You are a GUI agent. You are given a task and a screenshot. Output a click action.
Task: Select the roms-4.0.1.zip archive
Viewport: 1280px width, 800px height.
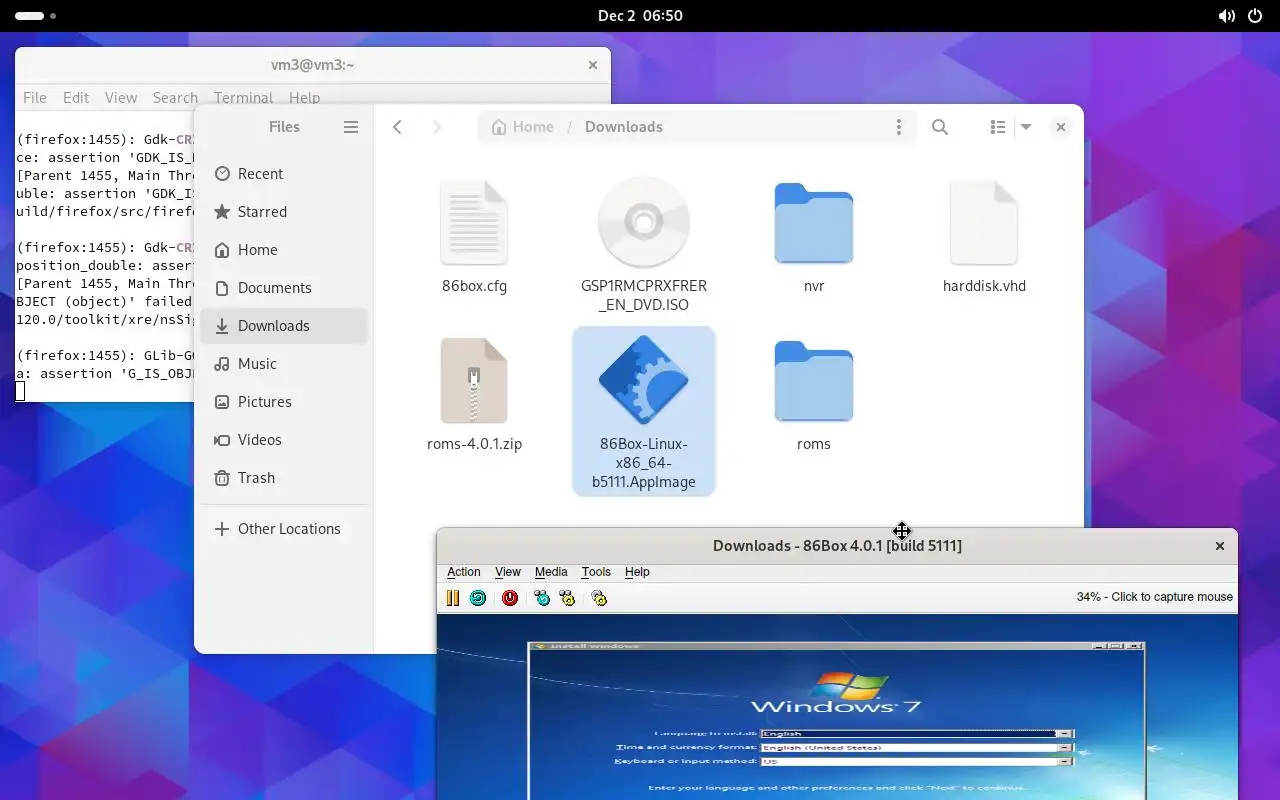click(474, 381)
